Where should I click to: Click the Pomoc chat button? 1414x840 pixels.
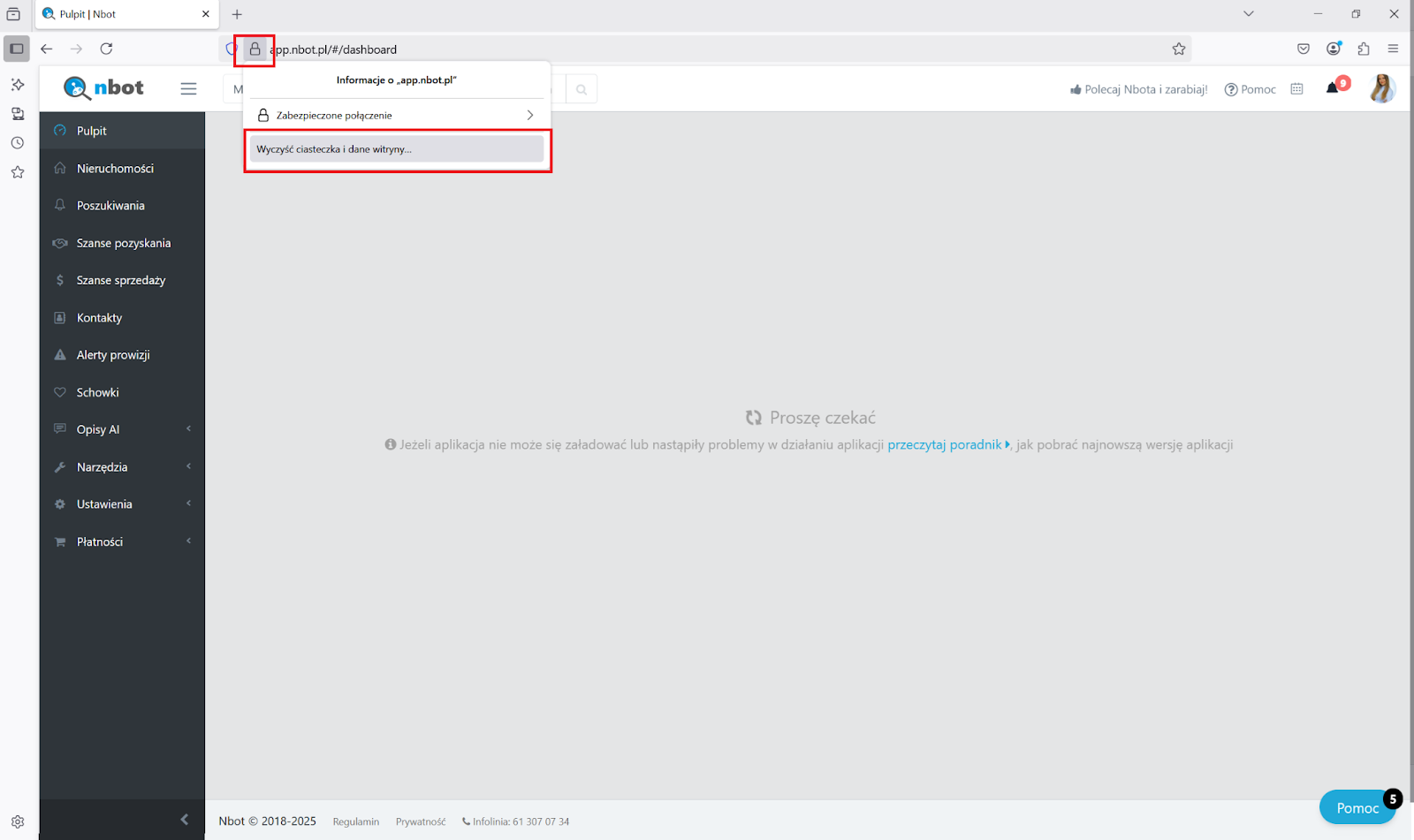point(1357,807)
